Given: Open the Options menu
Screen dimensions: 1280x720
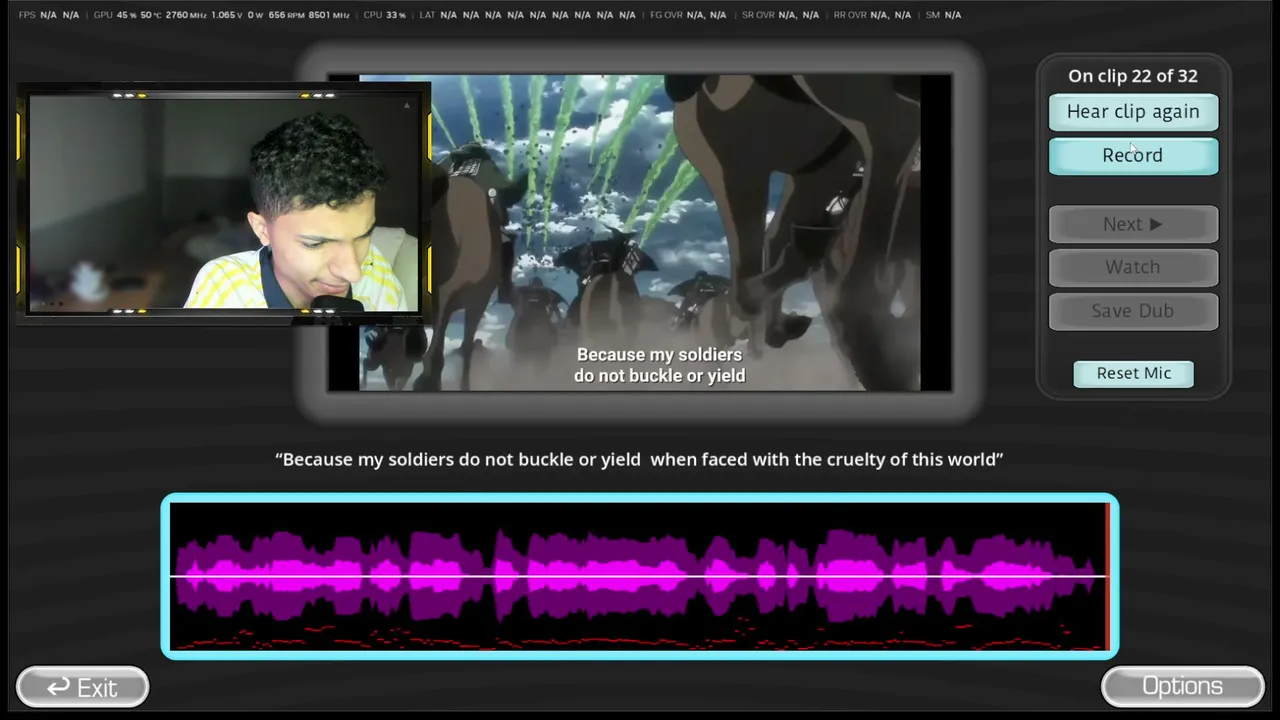Looking at the screenshot, I should [1182, 686].
